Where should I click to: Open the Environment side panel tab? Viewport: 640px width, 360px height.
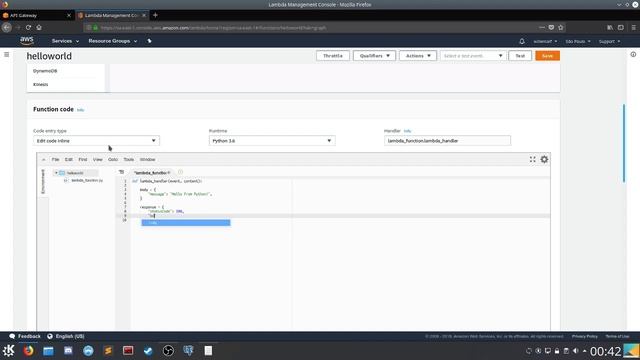click(x=43, y=181)
